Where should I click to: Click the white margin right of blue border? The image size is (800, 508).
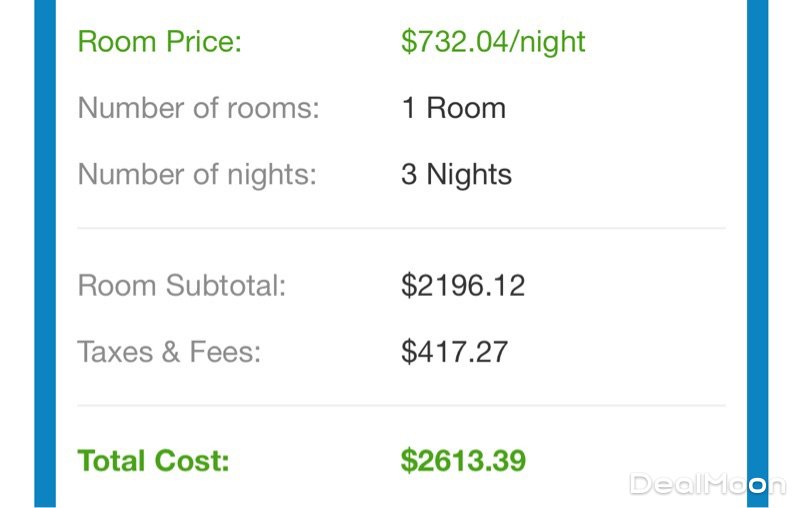coord(785,250)
